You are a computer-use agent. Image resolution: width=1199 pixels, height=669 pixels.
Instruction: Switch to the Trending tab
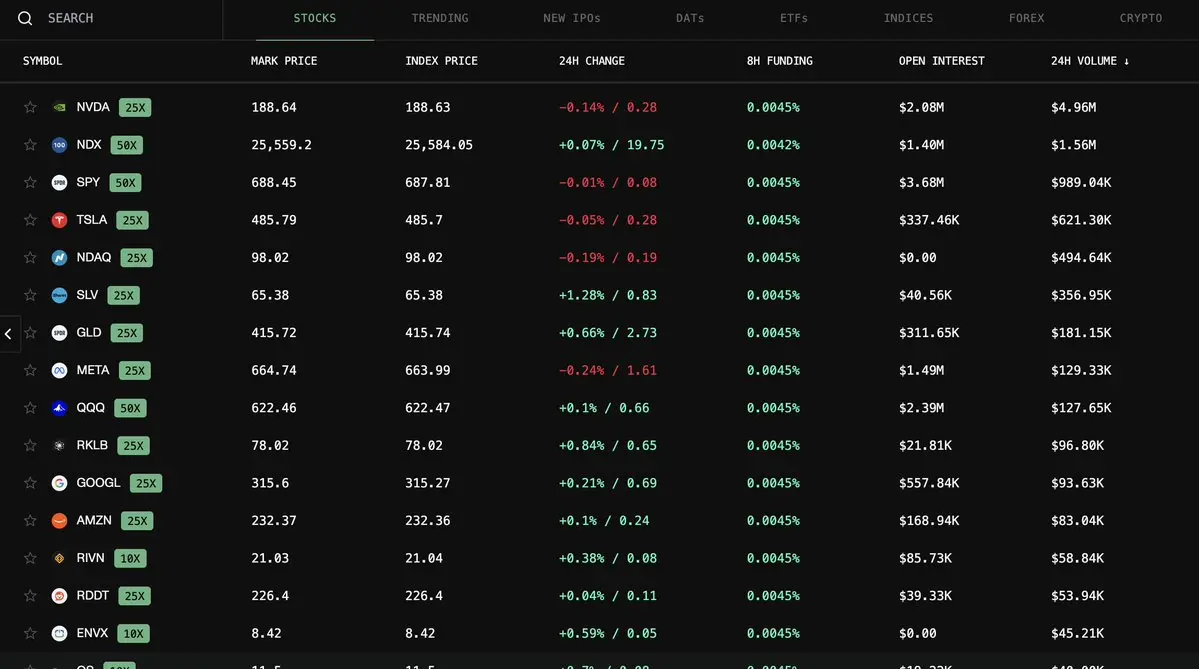pos(439,18)
